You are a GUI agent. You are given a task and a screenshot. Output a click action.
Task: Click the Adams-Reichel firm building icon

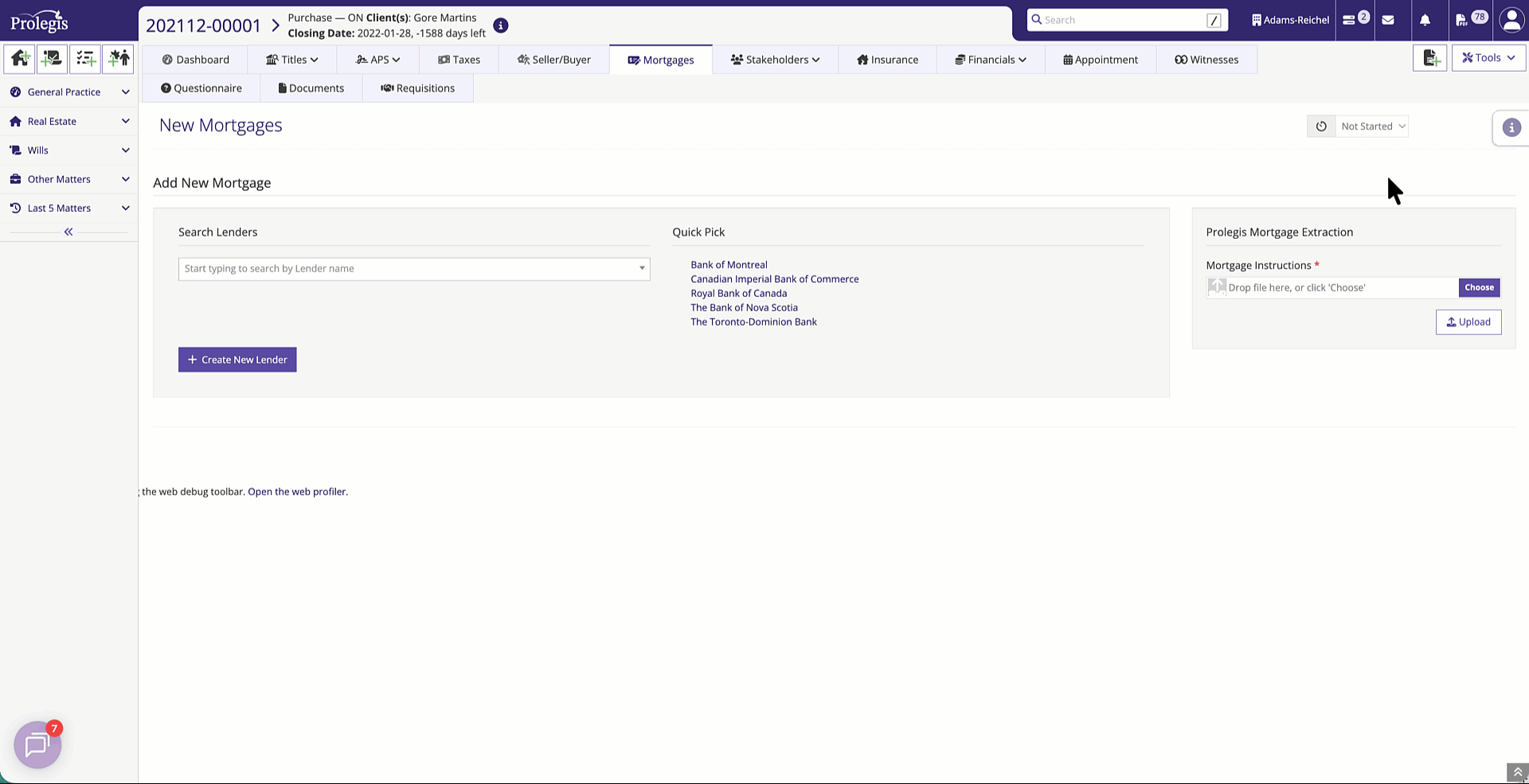point(1256,20)
